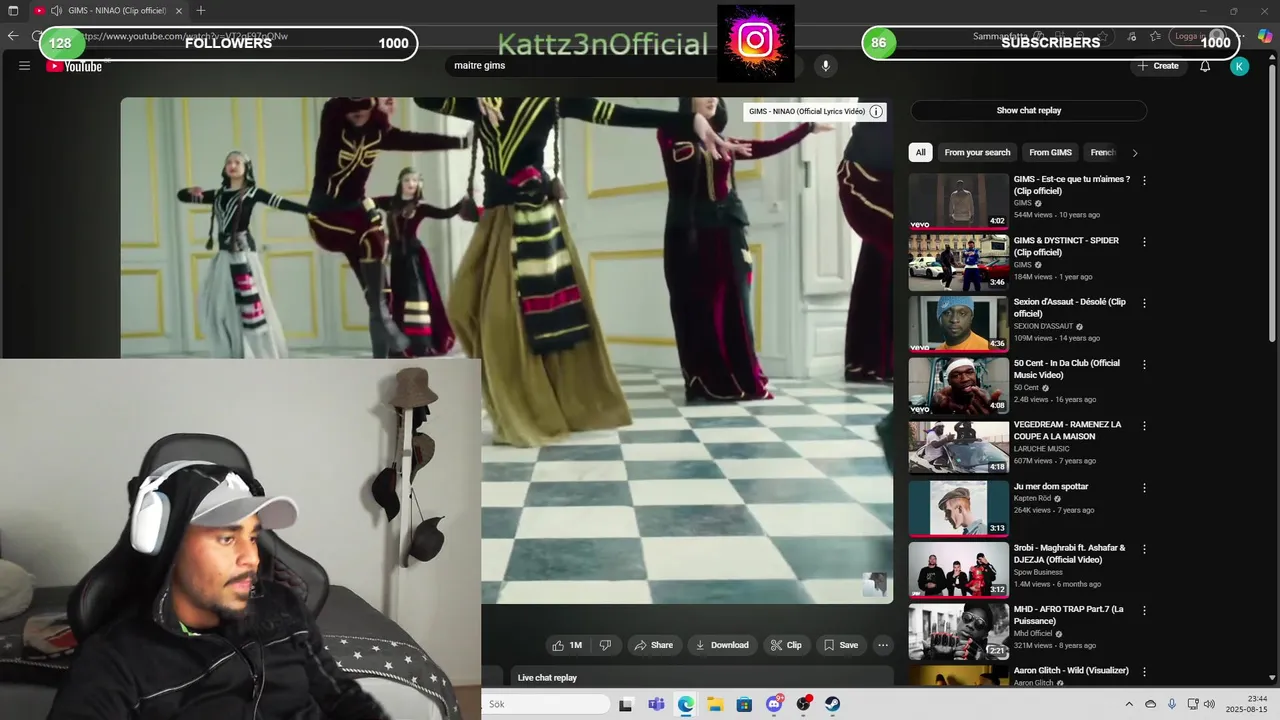Open more actions menu below video
The image size is (1280, 720).
coord(883,645)
